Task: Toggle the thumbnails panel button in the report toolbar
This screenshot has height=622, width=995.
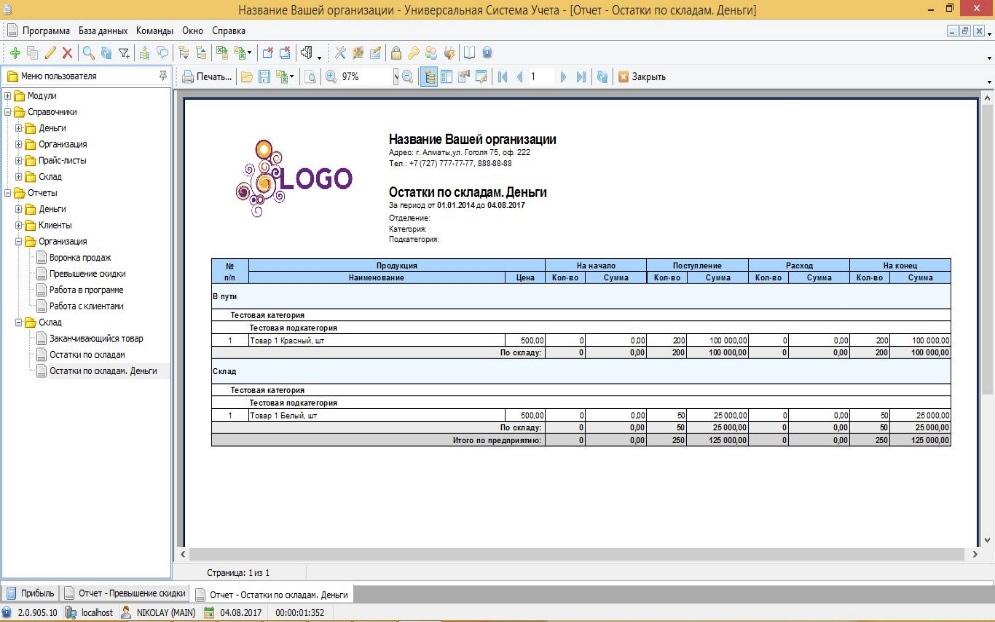Action: [447, 77]
